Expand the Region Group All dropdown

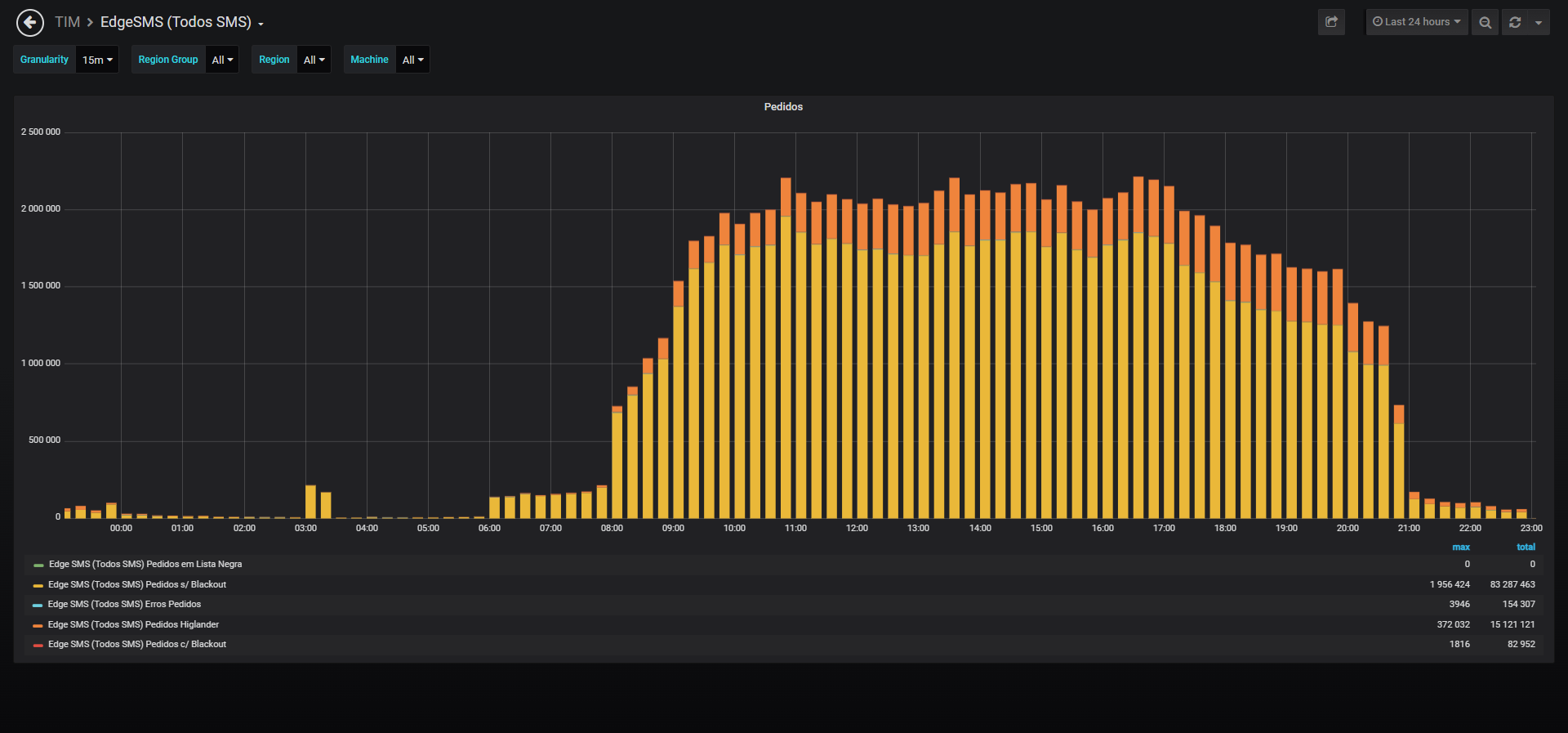(x=222, y=60)
